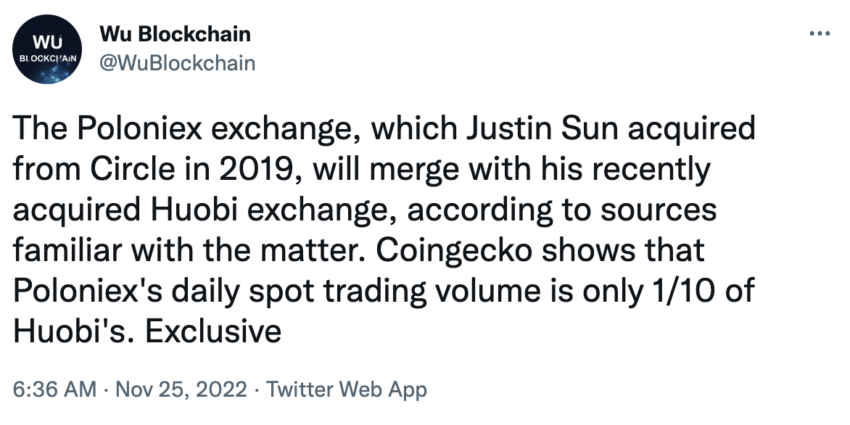Click the @WuBlockchain handle
Viewport: 850px width, 425px height.
tap(178, 63)
